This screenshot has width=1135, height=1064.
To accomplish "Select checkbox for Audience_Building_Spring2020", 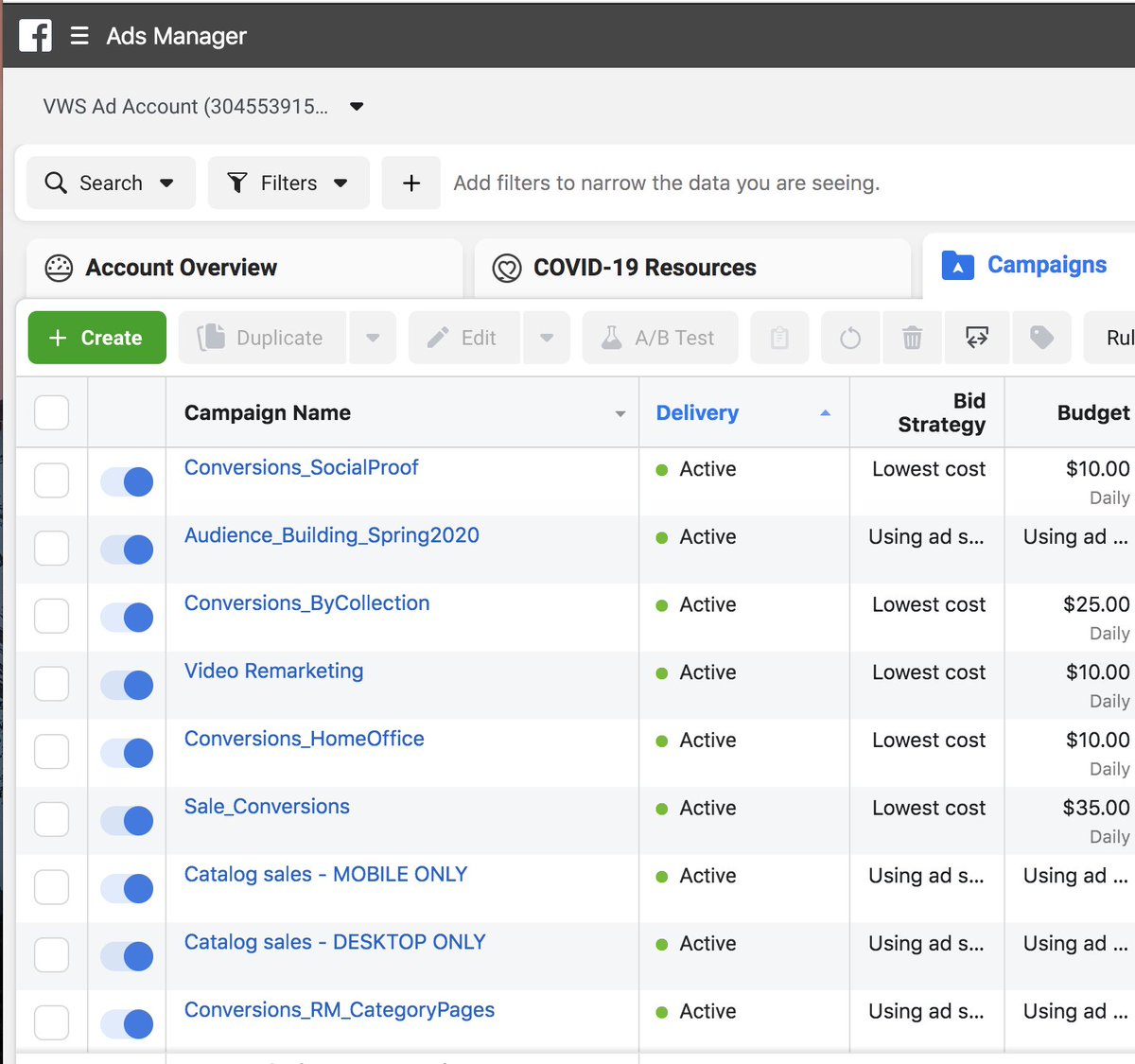I will point(51,549).
